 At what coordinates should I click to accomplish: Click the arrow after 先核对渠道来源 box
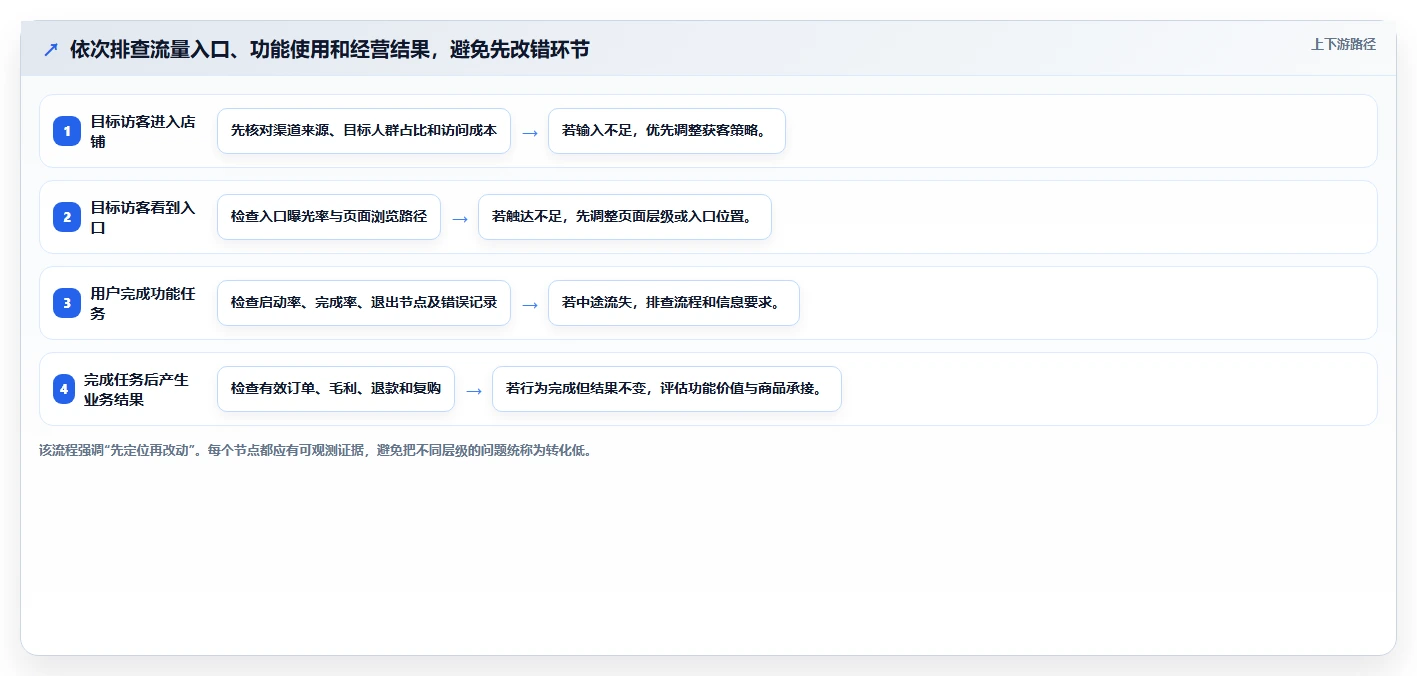click(x=530, y=132)
